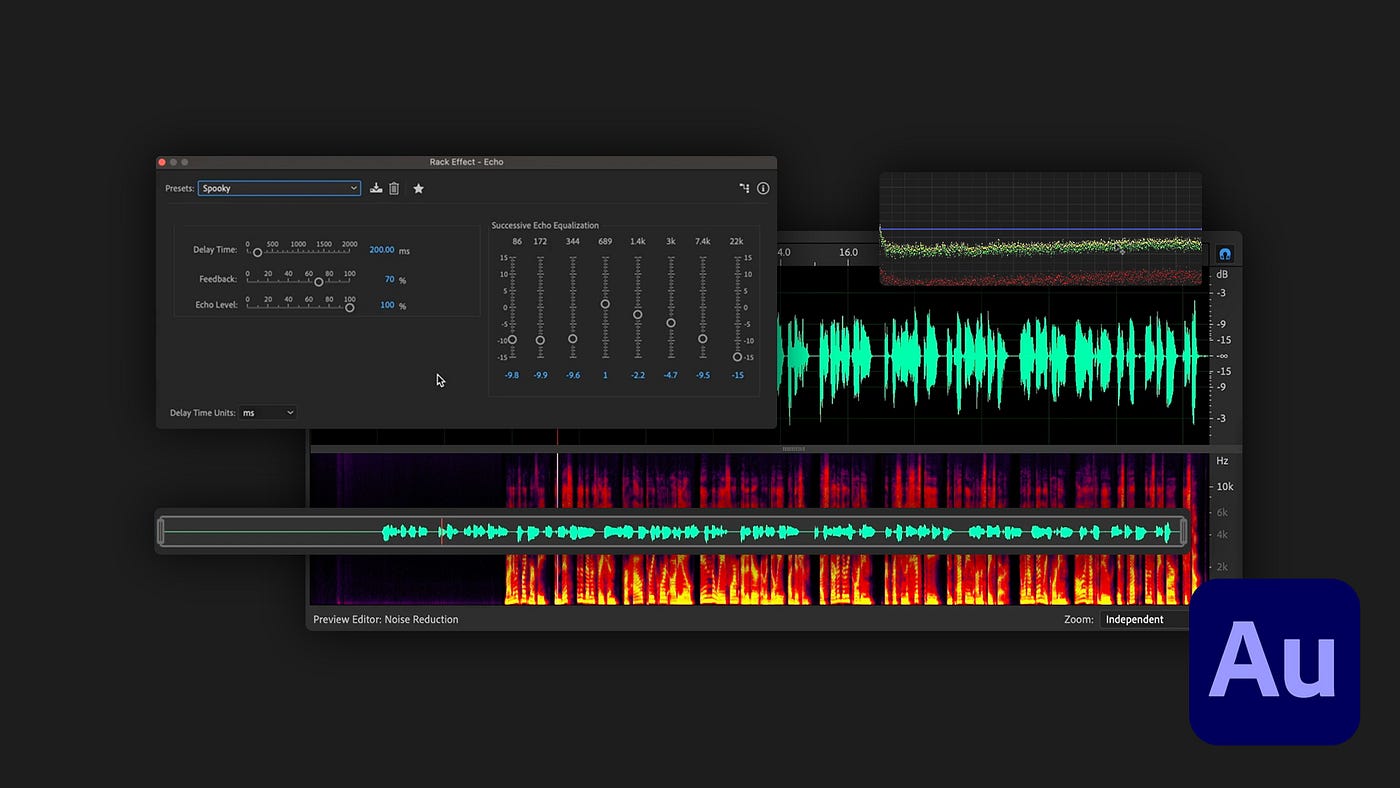Click the Echo Level slider handle

tap(349, 307)
